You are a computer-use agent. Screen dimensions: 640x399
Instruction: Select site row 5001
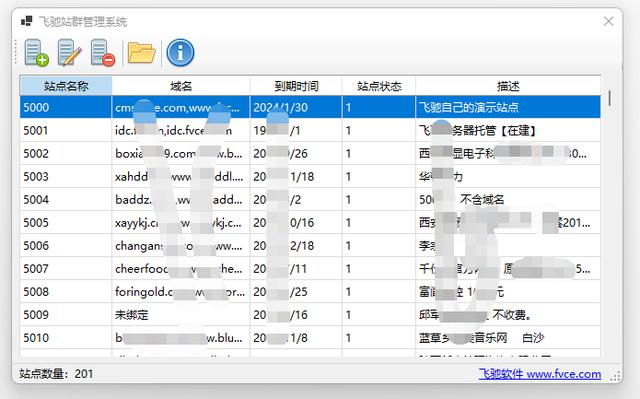point(310,131)
